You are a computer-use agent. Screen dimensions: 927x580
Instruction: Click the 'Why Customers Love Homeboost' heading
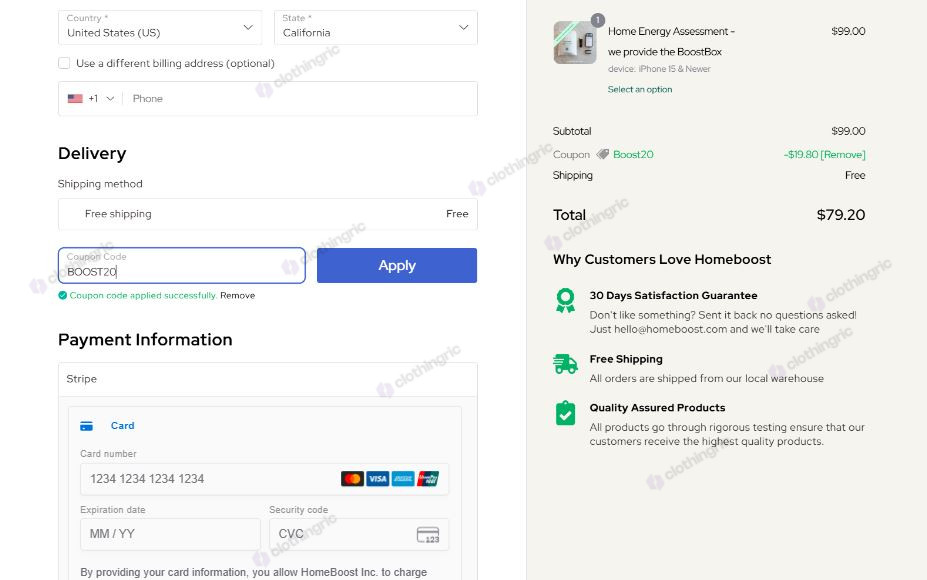point(662,260)
